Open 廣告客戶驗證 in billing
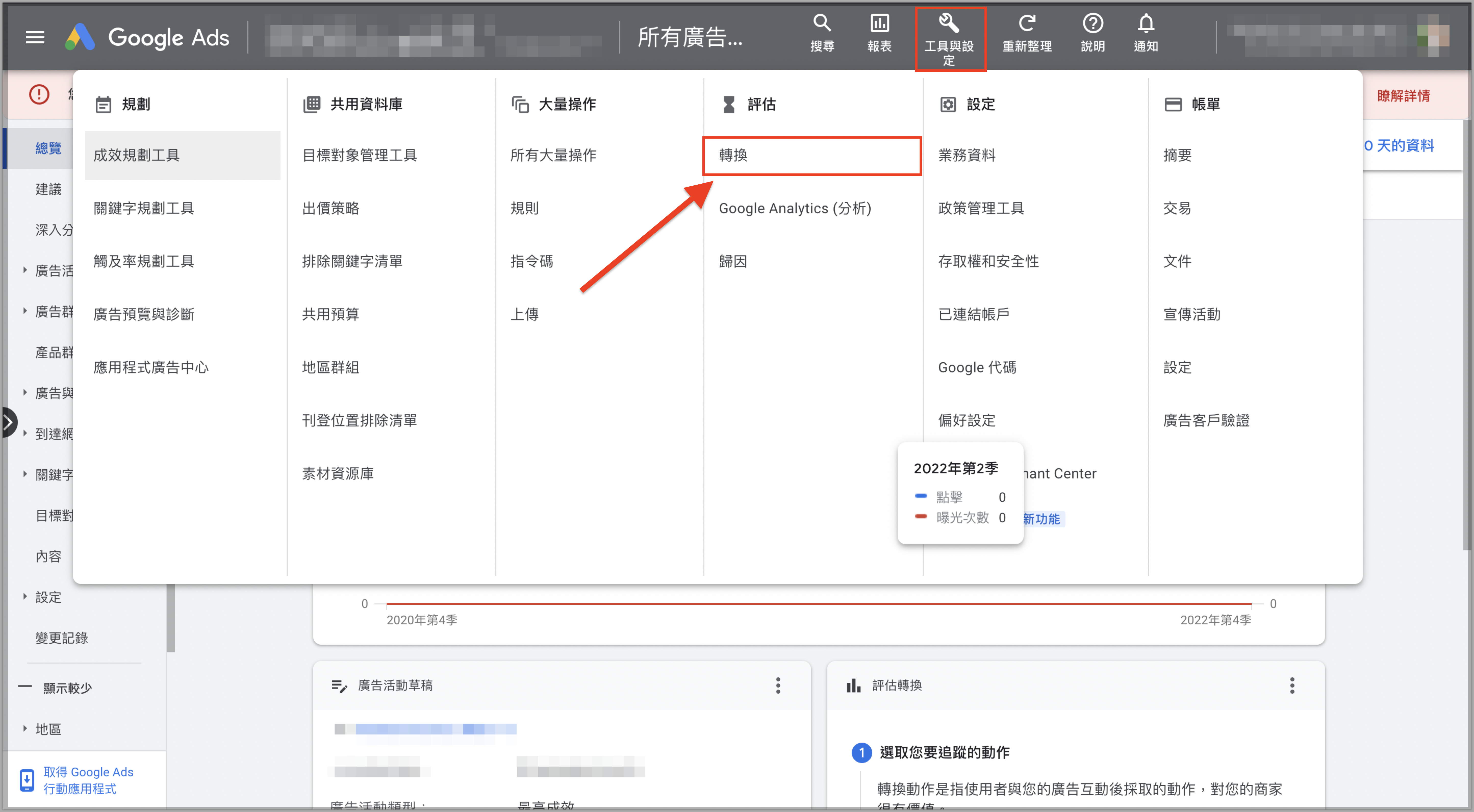Viewport: 1474px width, 812px height. 1206,421
